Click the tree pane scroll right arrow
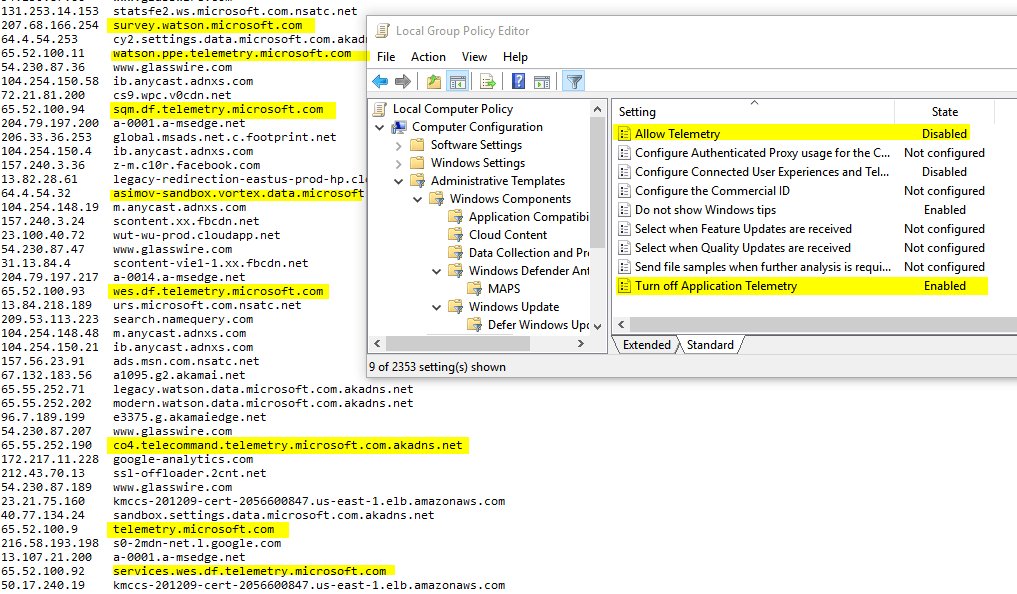This screenshot has height=594, width=1017. [581, 344]
